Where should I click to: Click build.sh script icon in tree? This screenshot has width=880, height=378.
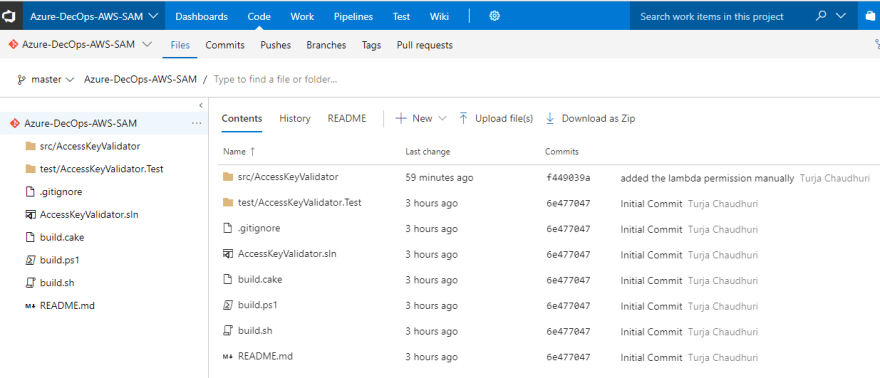click(31, 283)
